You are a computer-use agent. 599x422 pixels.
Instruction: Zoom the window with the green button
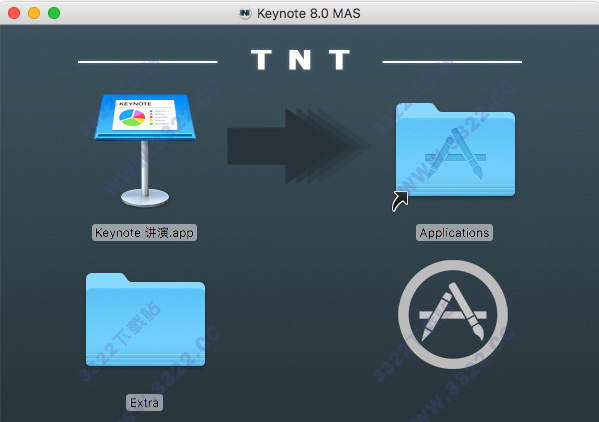[x=54, y=13]
